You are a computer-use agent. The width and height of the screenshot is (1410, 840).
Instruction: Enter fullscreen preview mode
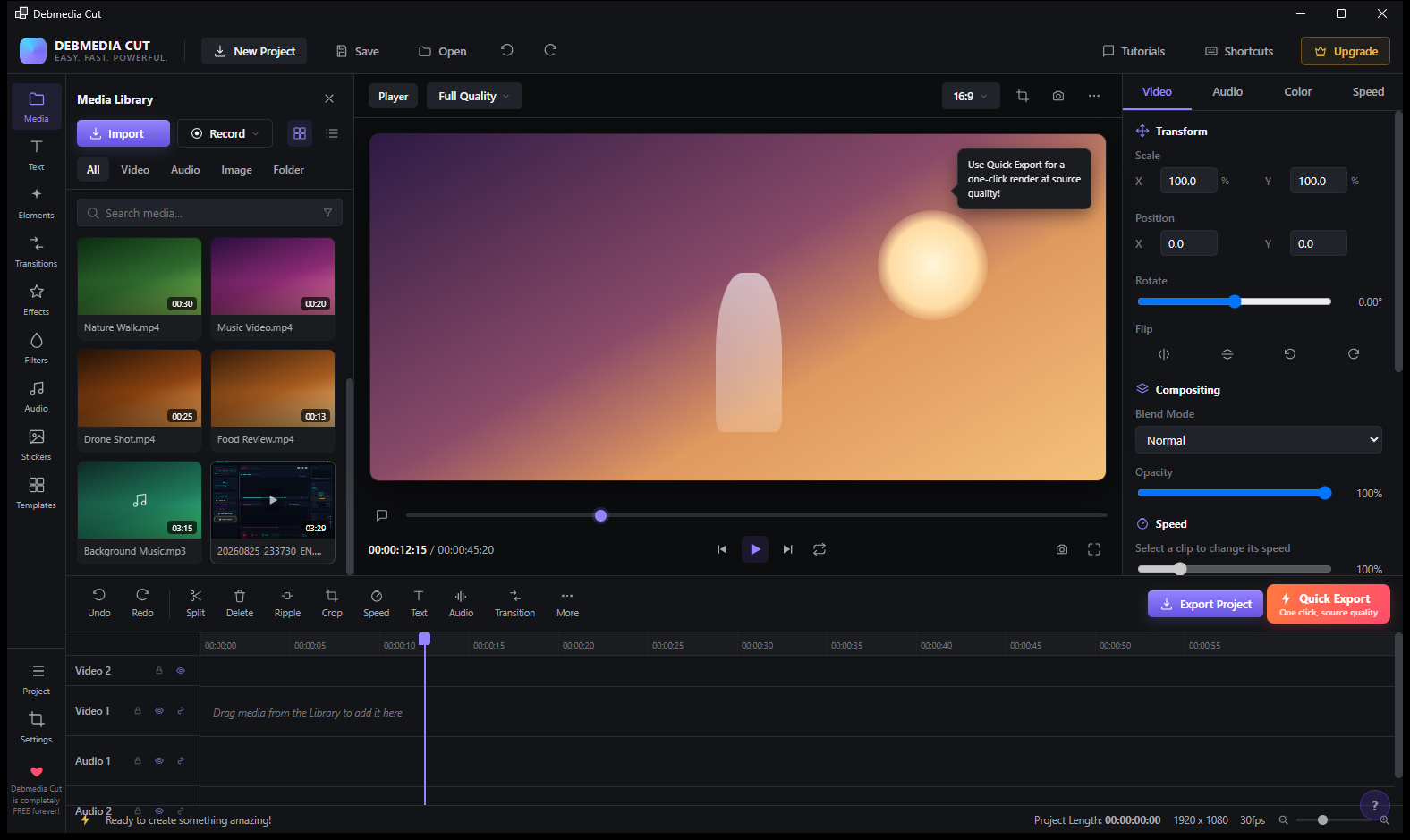coord(1094,549)
